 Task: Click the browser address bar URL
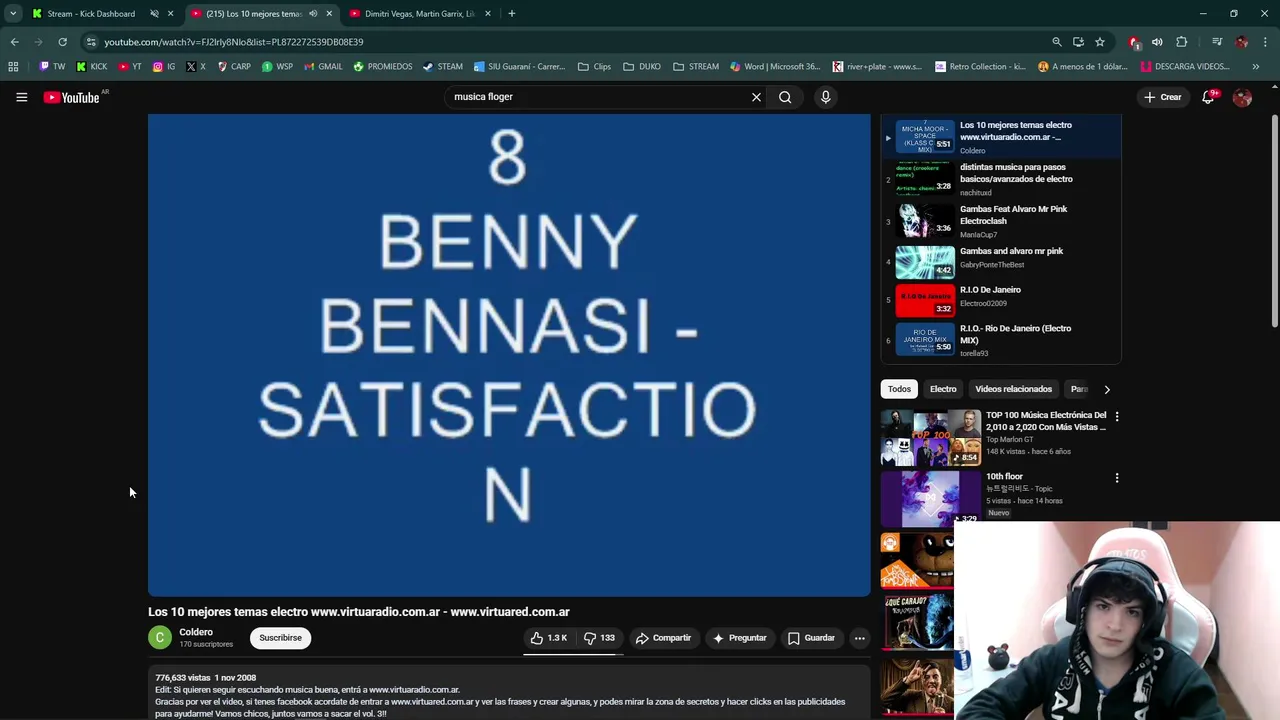tap(233, 42)
